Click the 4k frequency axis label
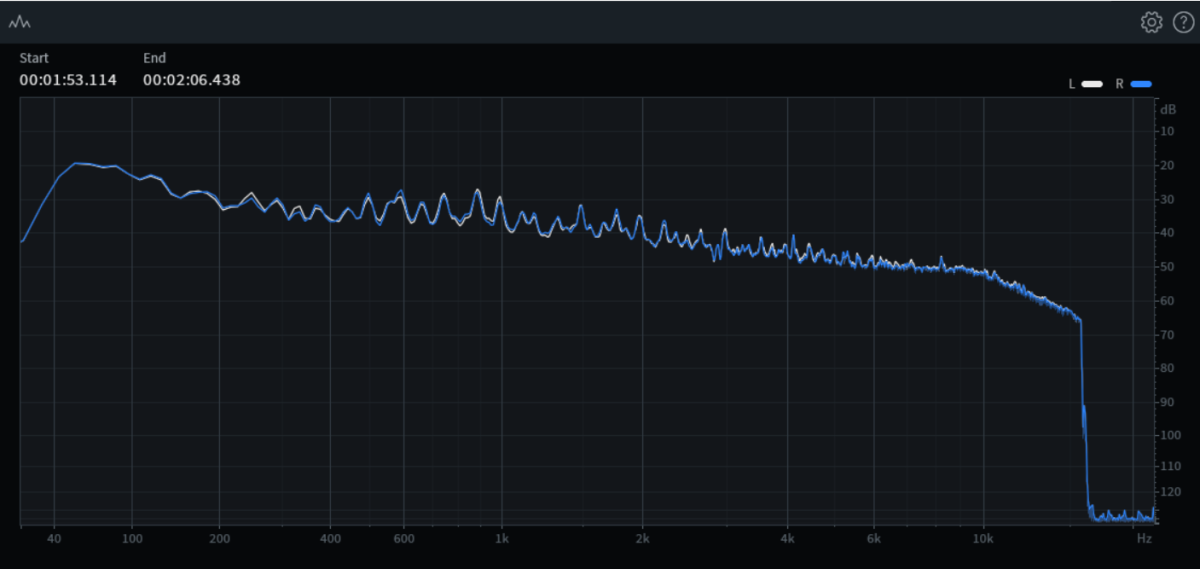 [788, 538]
